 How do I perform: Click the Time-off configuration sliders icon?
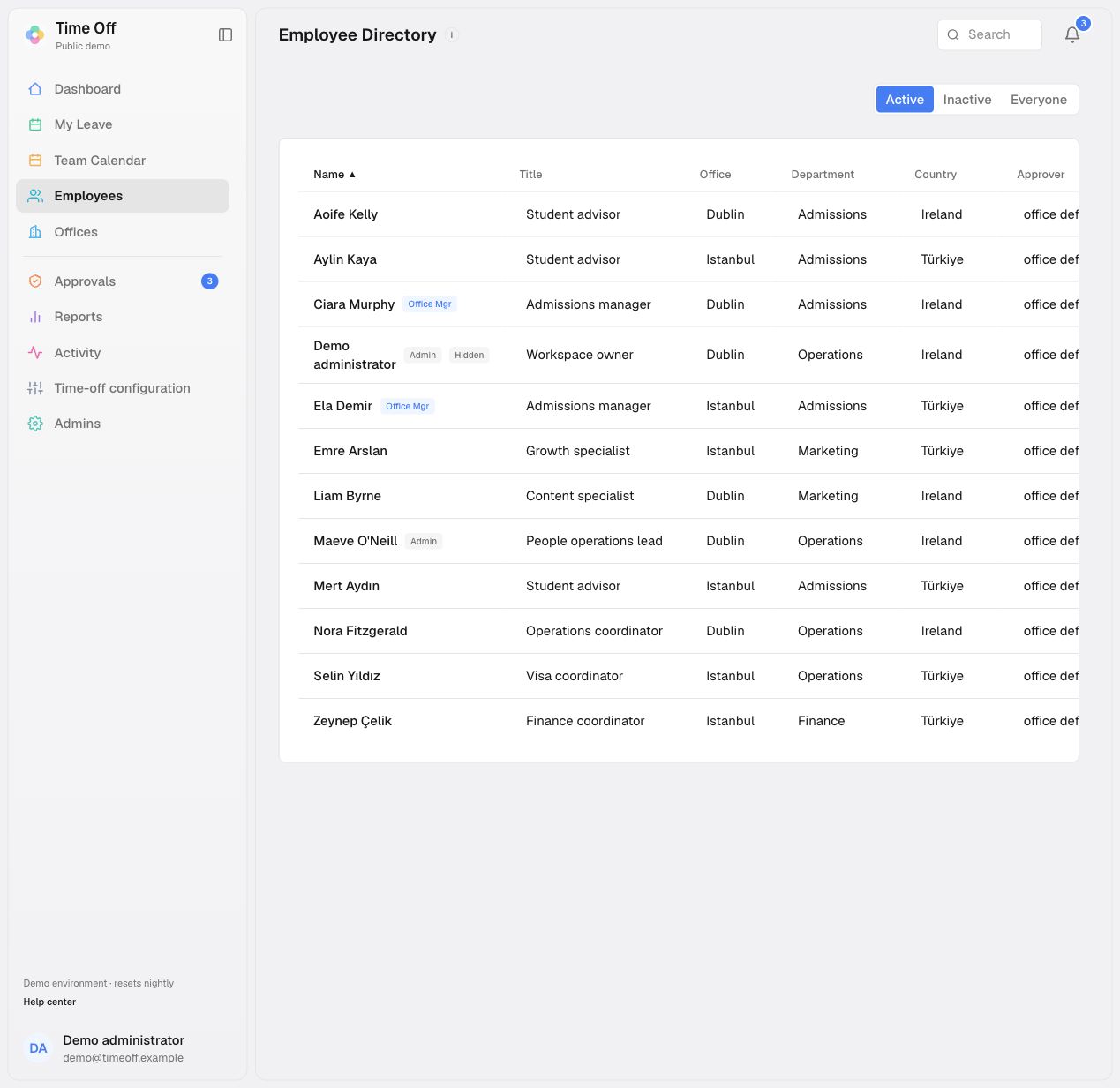click(x=35, y=388)
